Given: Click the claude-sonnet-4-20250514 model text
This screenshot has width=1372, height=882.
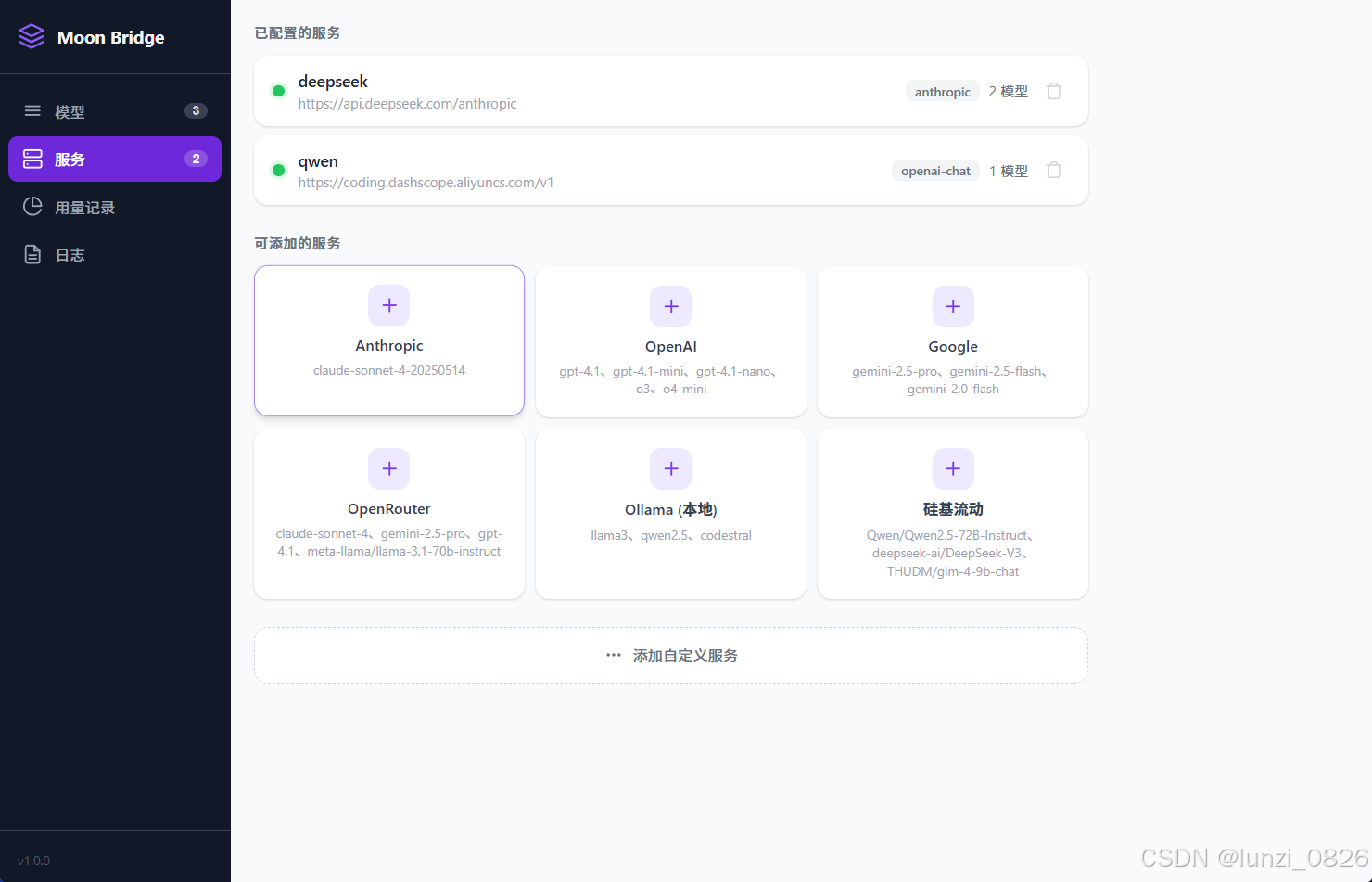Looking at the screenshot, I should (389, 370).
